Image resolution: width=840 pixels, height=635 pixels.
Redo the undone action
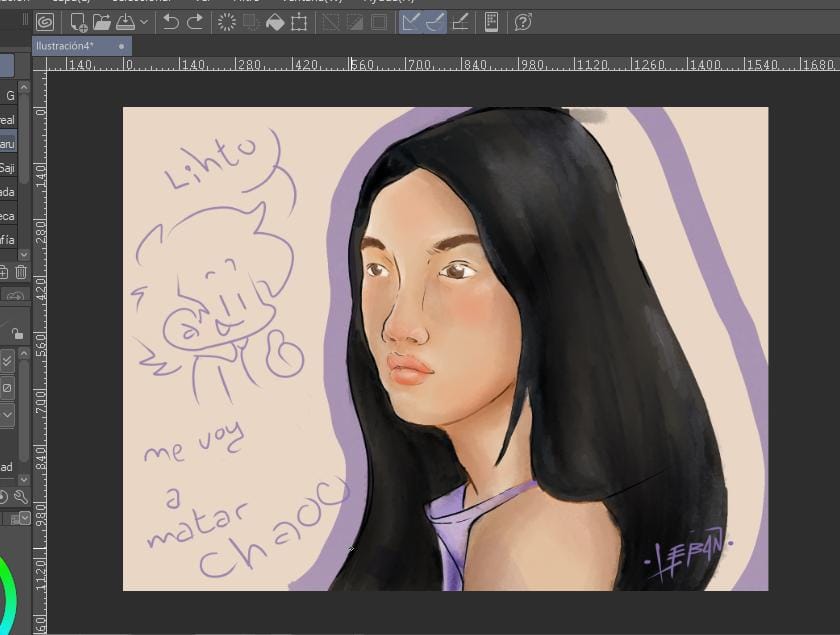pyautogui.click(x=194, y=23)
